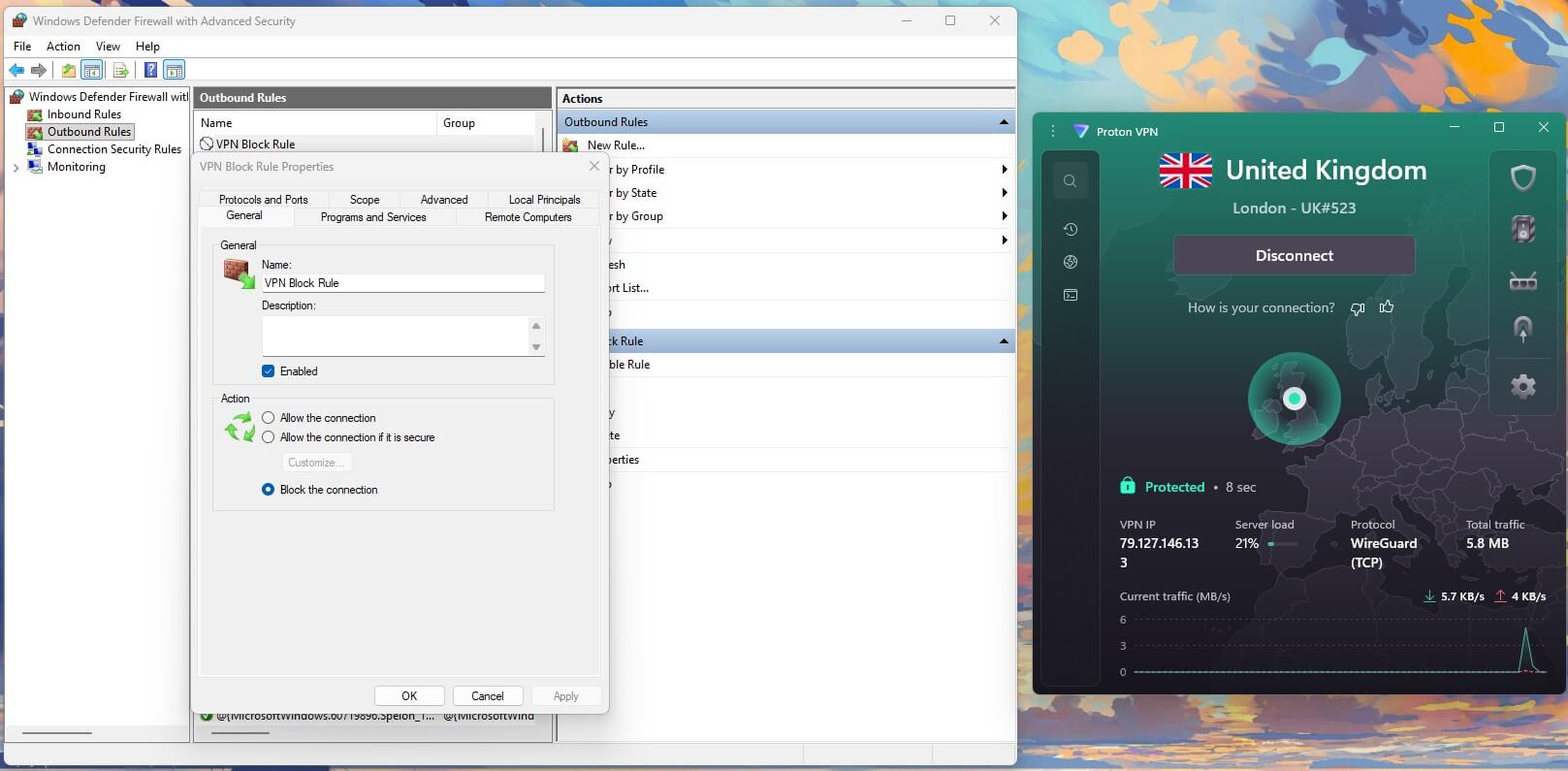Select Allow the connection radio button
Screen dimensions: 1568x771
269,418
